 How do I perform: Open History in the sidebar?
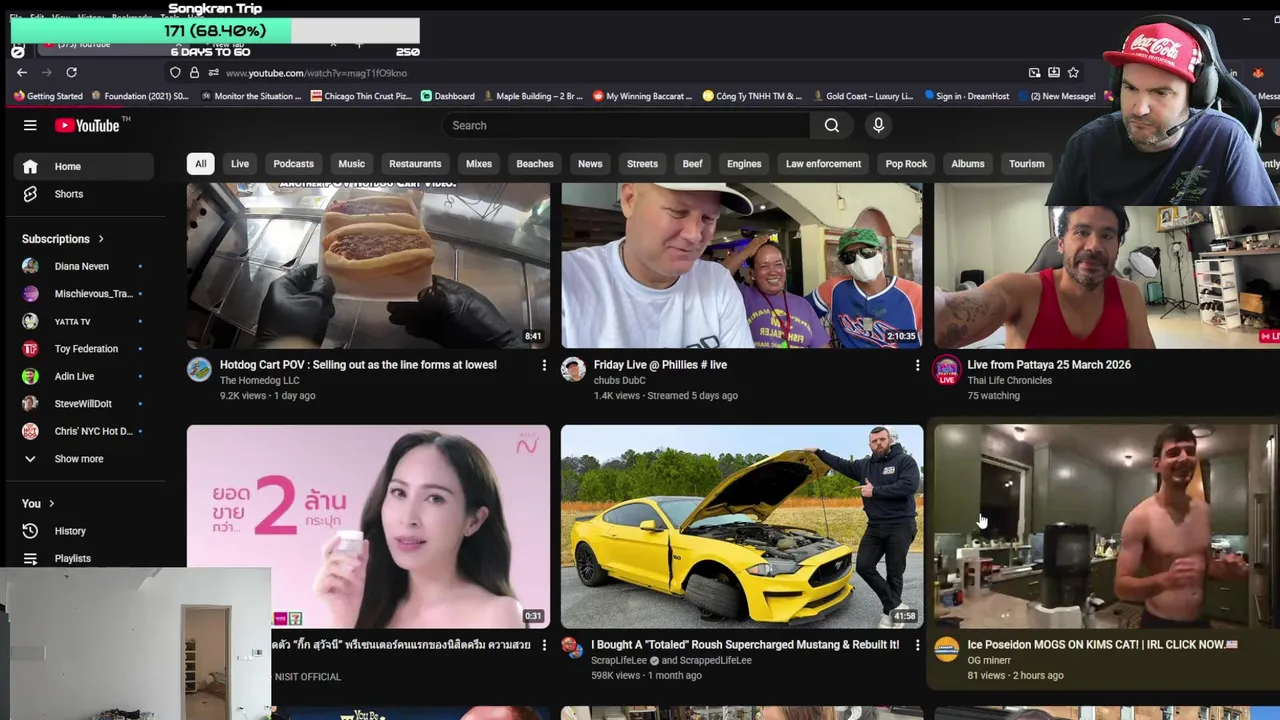point(84,531)
